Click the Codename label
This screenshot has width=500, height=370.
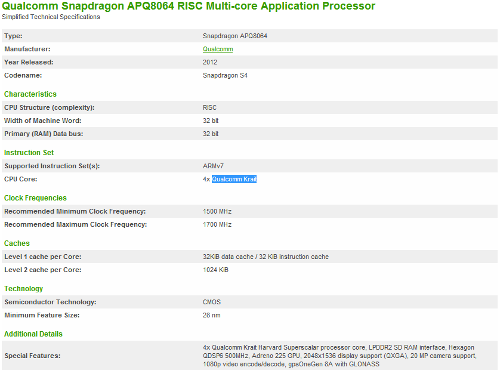[23, 76]
